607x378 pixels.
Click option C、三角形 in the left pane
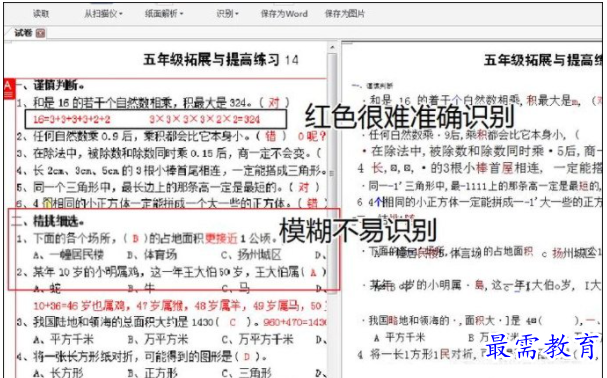(246, 373)
